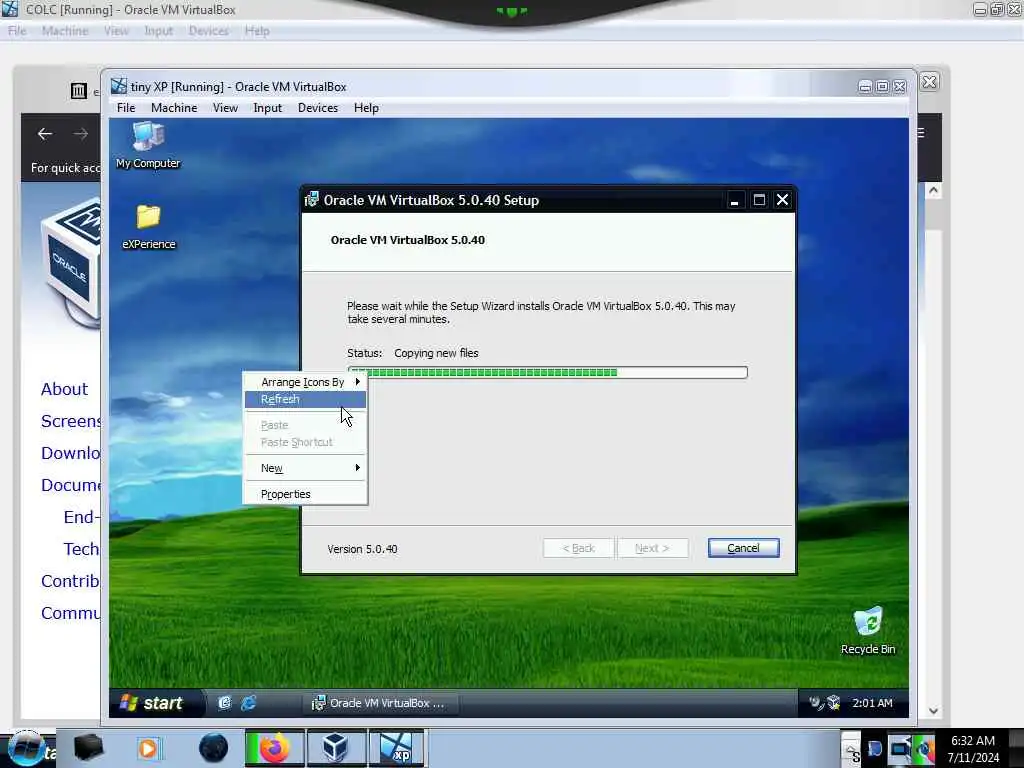
Task: Go forward in the background browser
Action: (81, 134)
